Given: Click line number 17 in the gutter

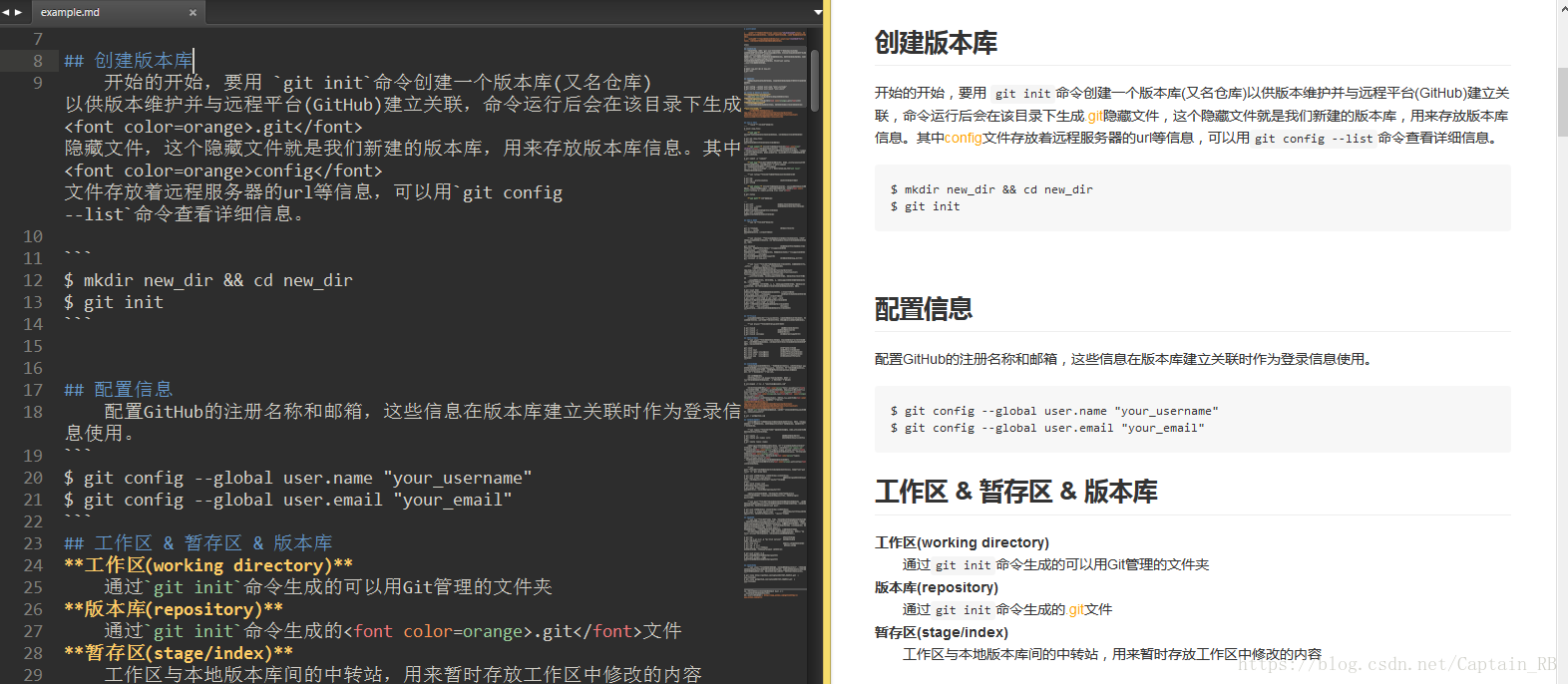Looking at the screenshot, I should pyautogui.click(x=33, y=390).
